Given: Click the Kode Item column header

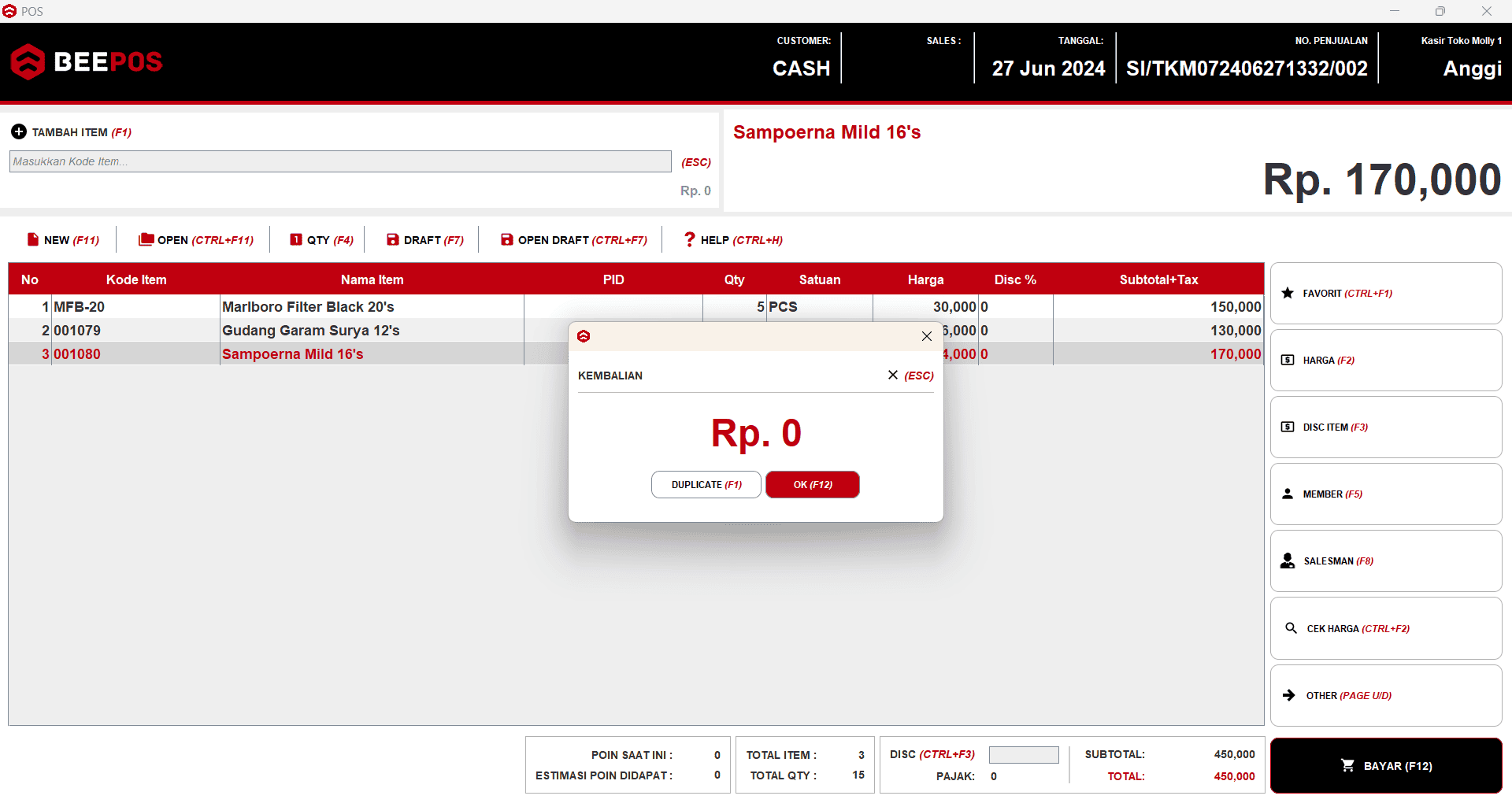Looking at the screenshot, I should (136, 279).
